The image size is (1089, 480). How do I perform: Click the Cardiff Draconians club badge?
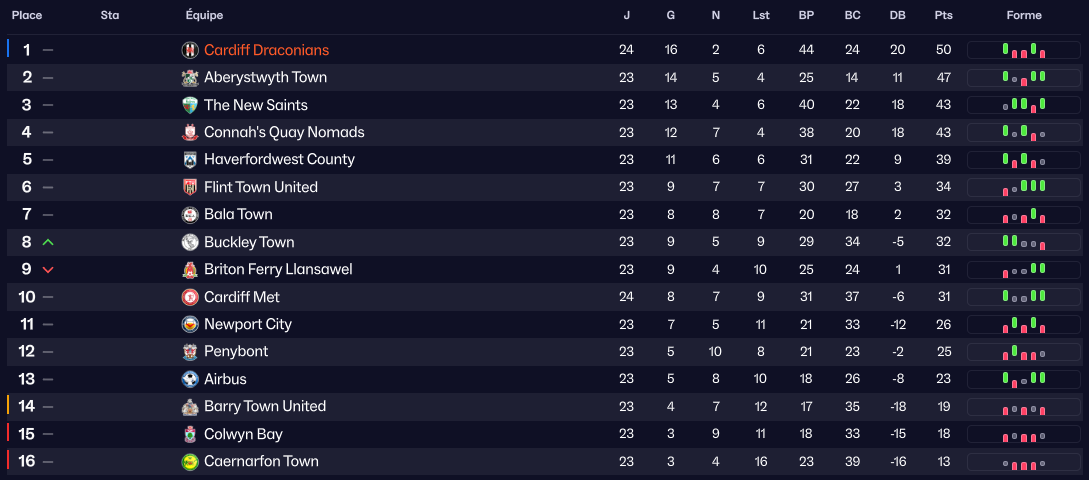point(190,50)
